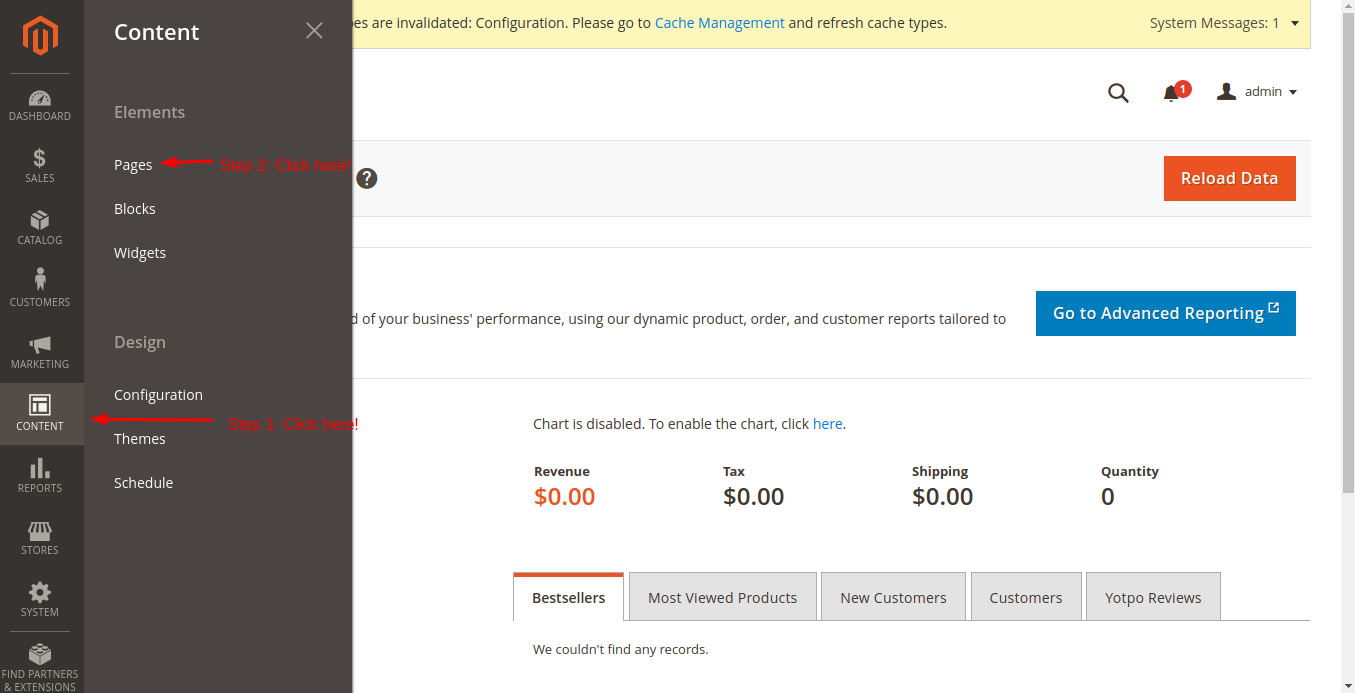Open Pages under Elements
This screenshot has width=1355, height=693.
coord(133,165)
